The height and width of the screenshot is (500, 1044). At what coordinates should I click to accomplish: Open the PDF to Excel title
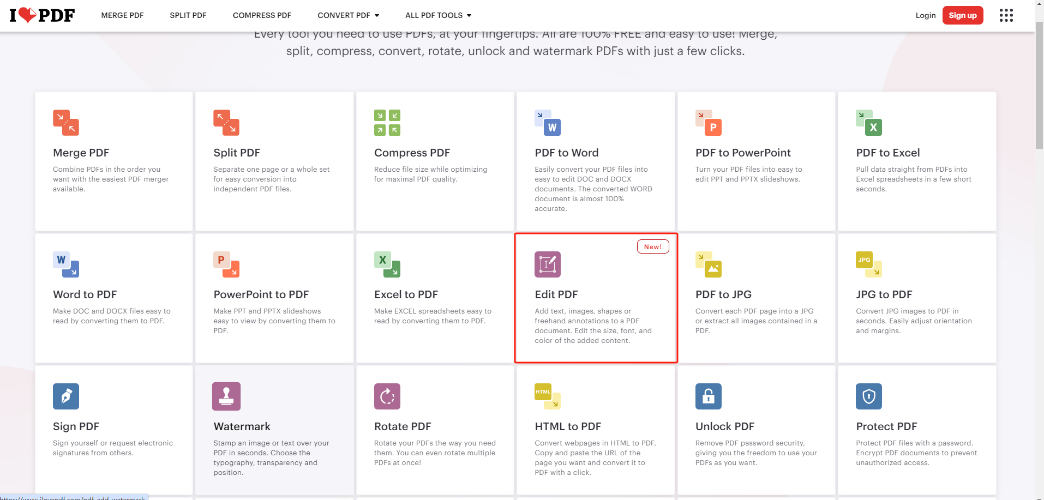[888, 152]
